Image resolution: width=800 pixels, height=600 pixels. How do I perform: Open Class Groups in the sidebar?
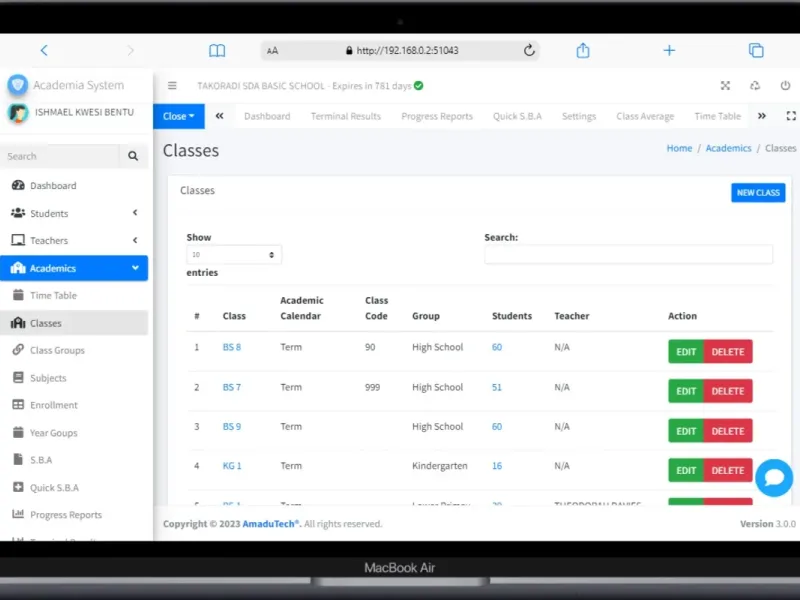(74, 351)
